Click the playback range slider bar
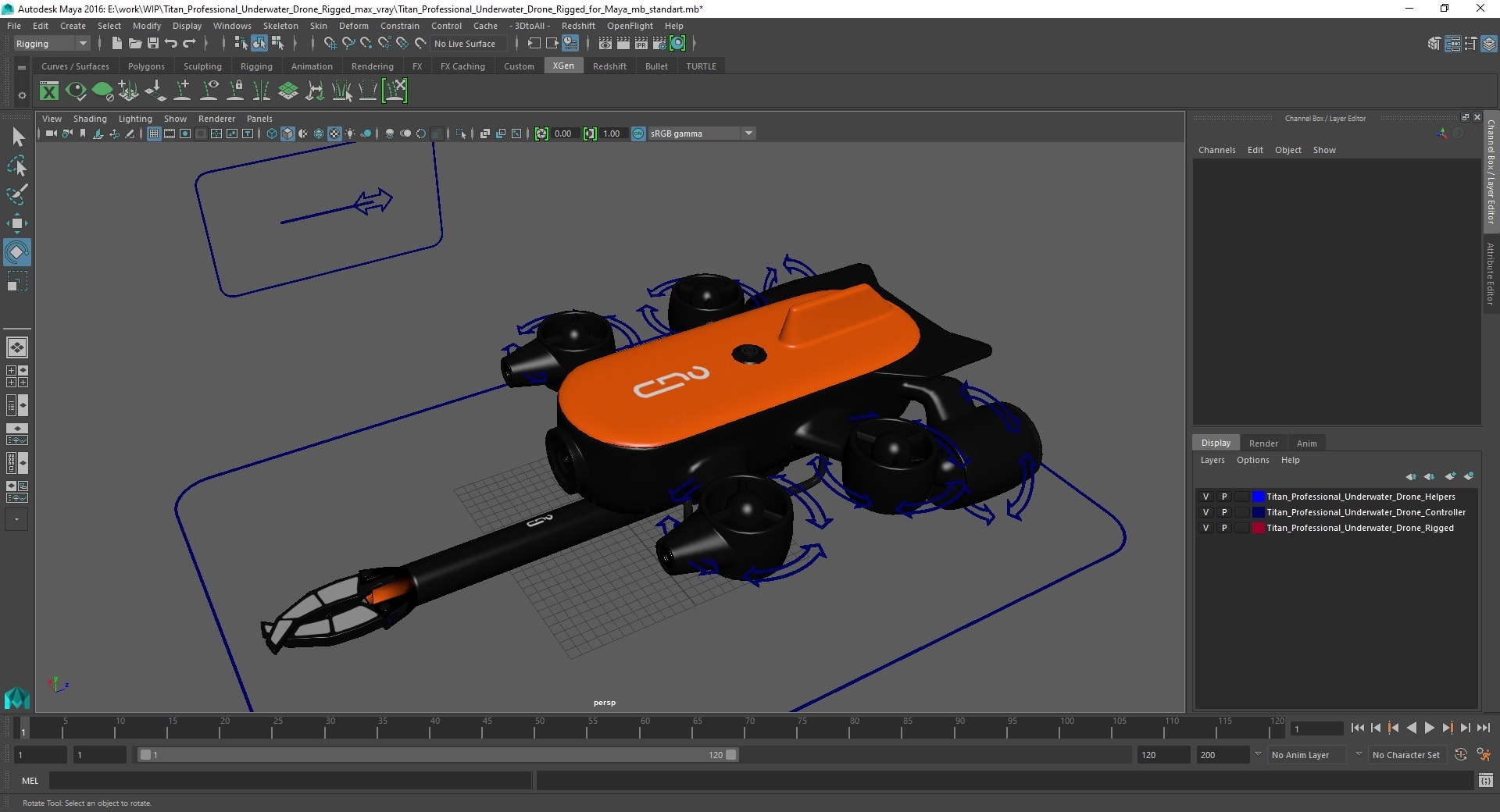Viewport: 1500px width, 812px height. 437,755
